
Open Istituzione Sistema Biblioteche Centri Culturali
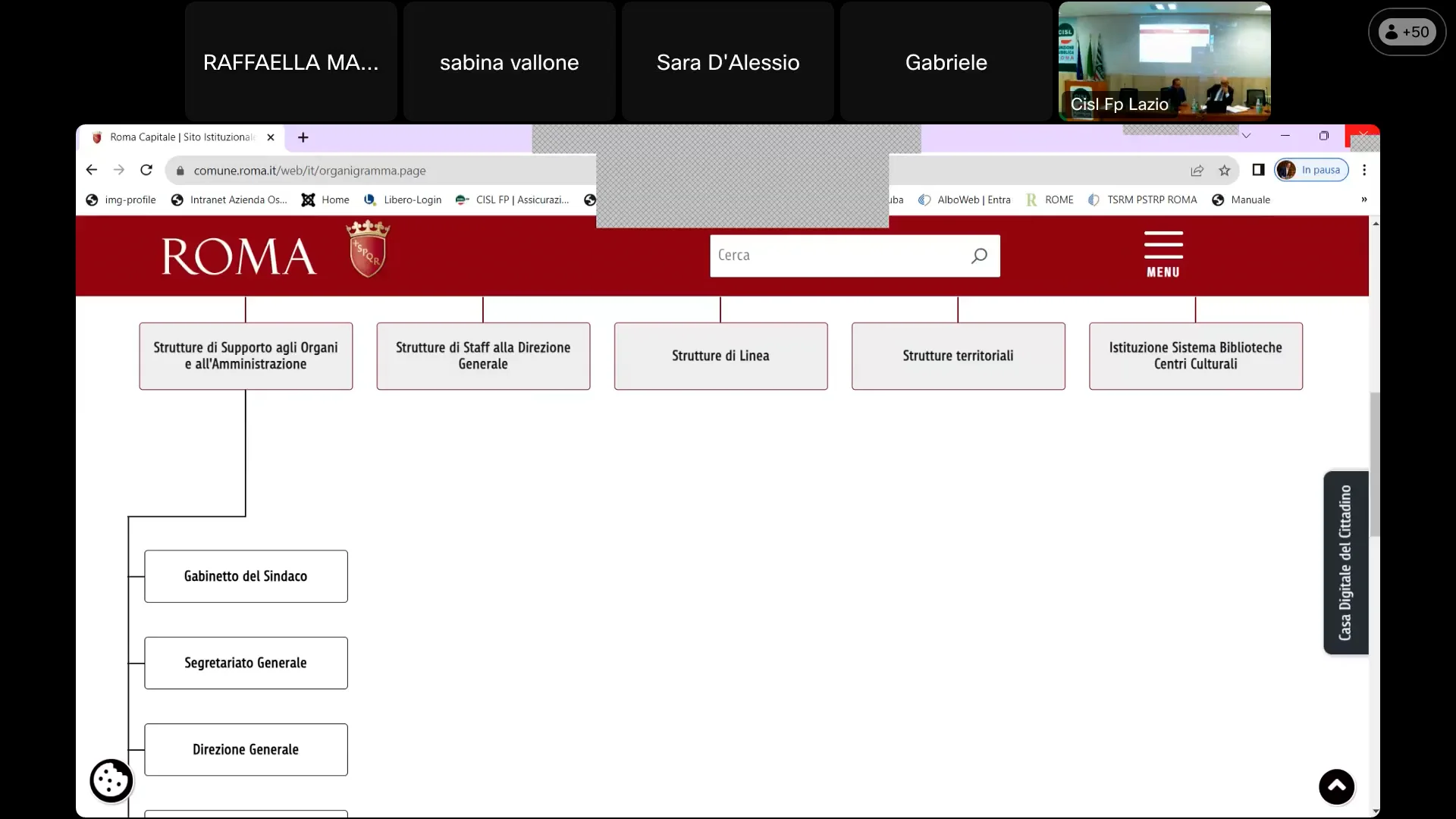(1196, 356)
